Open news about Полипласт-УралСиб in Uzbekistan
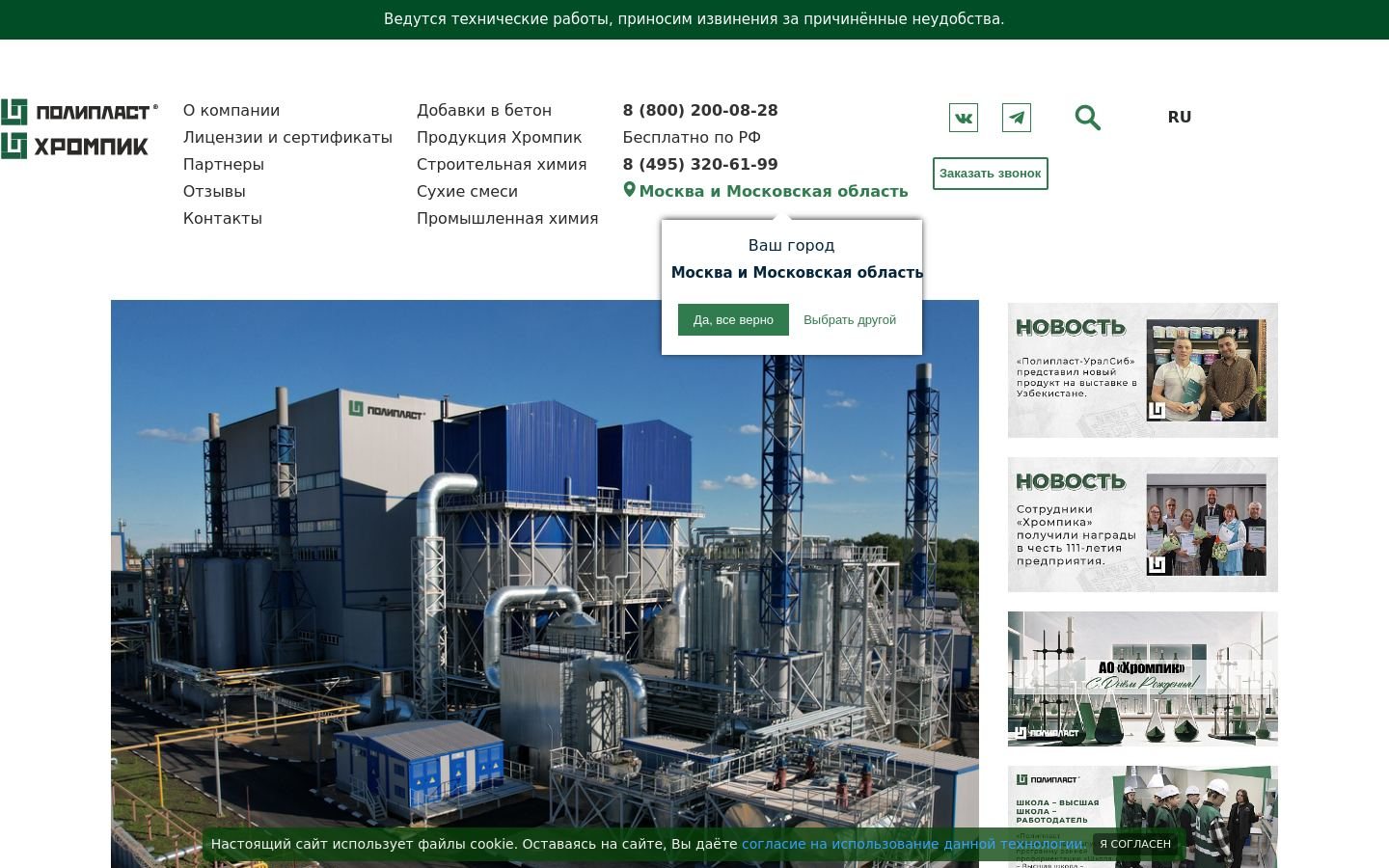Viewport: 1389px width, 868px height. tap(1143, 370)
